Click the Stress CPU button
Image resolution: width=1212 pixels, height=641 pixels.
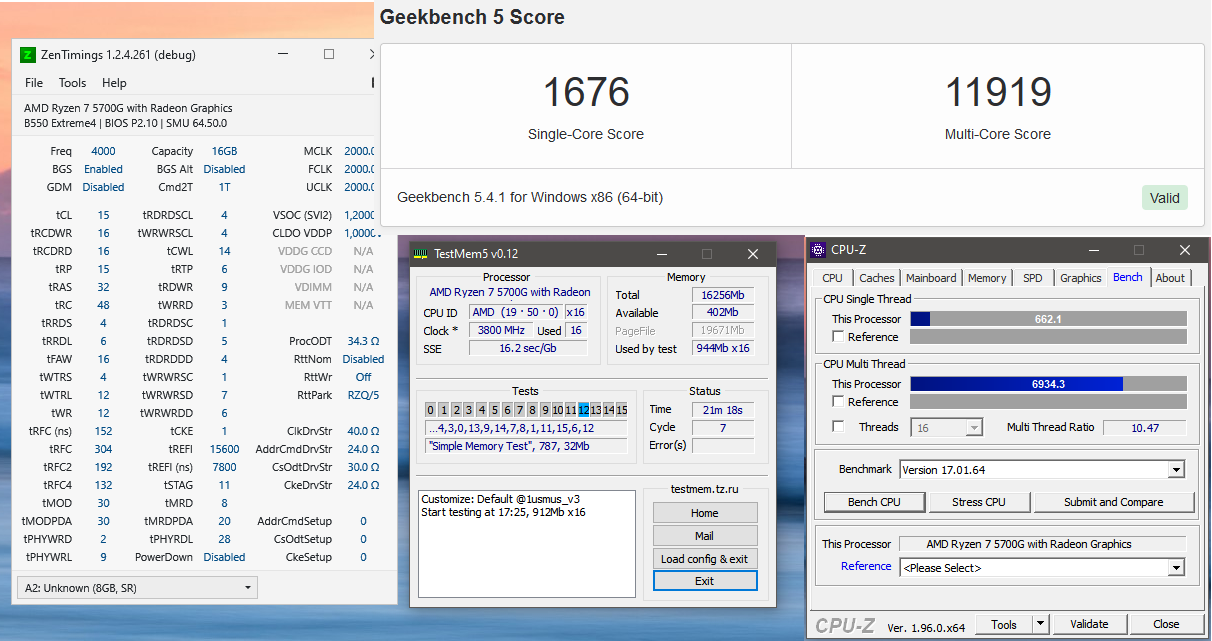pos(980,502)
